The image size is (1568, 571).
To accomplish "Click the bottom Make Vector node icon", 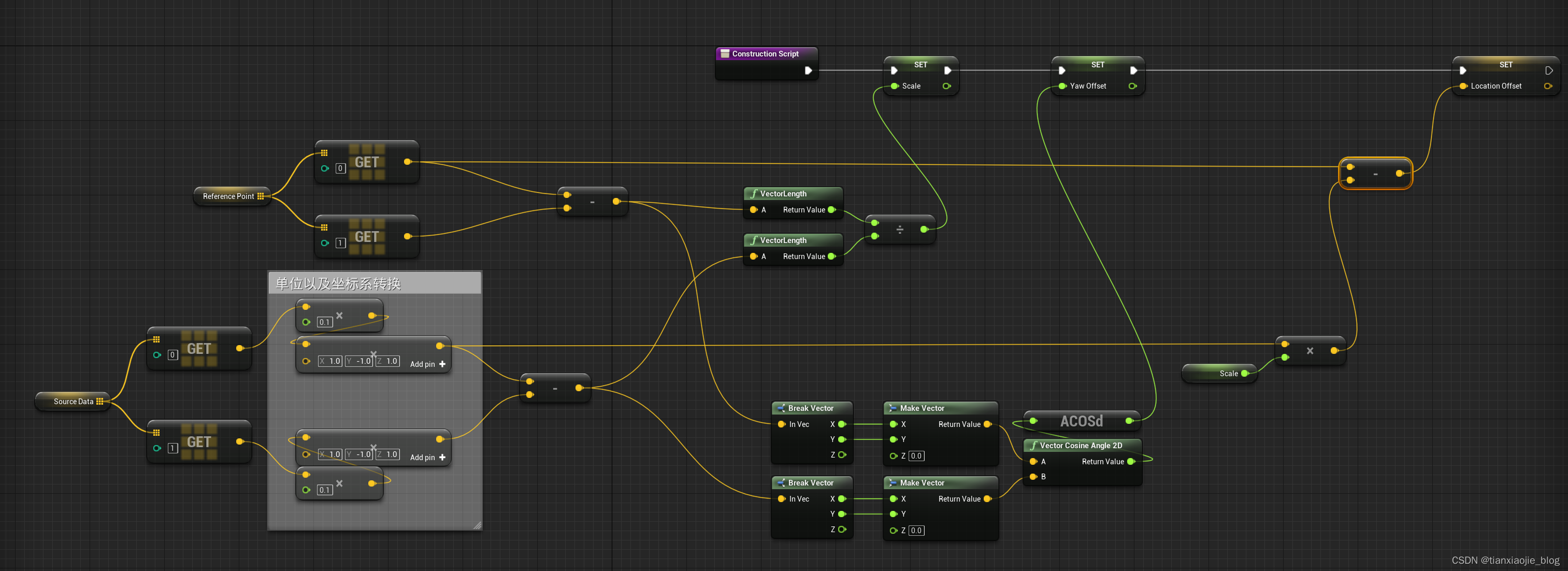I will click(x=893, y=483).
